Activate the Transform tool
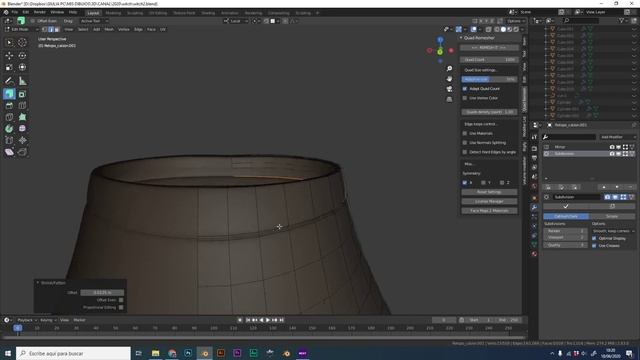This screenshot has width=640, height=360. [x=22, y=67]
